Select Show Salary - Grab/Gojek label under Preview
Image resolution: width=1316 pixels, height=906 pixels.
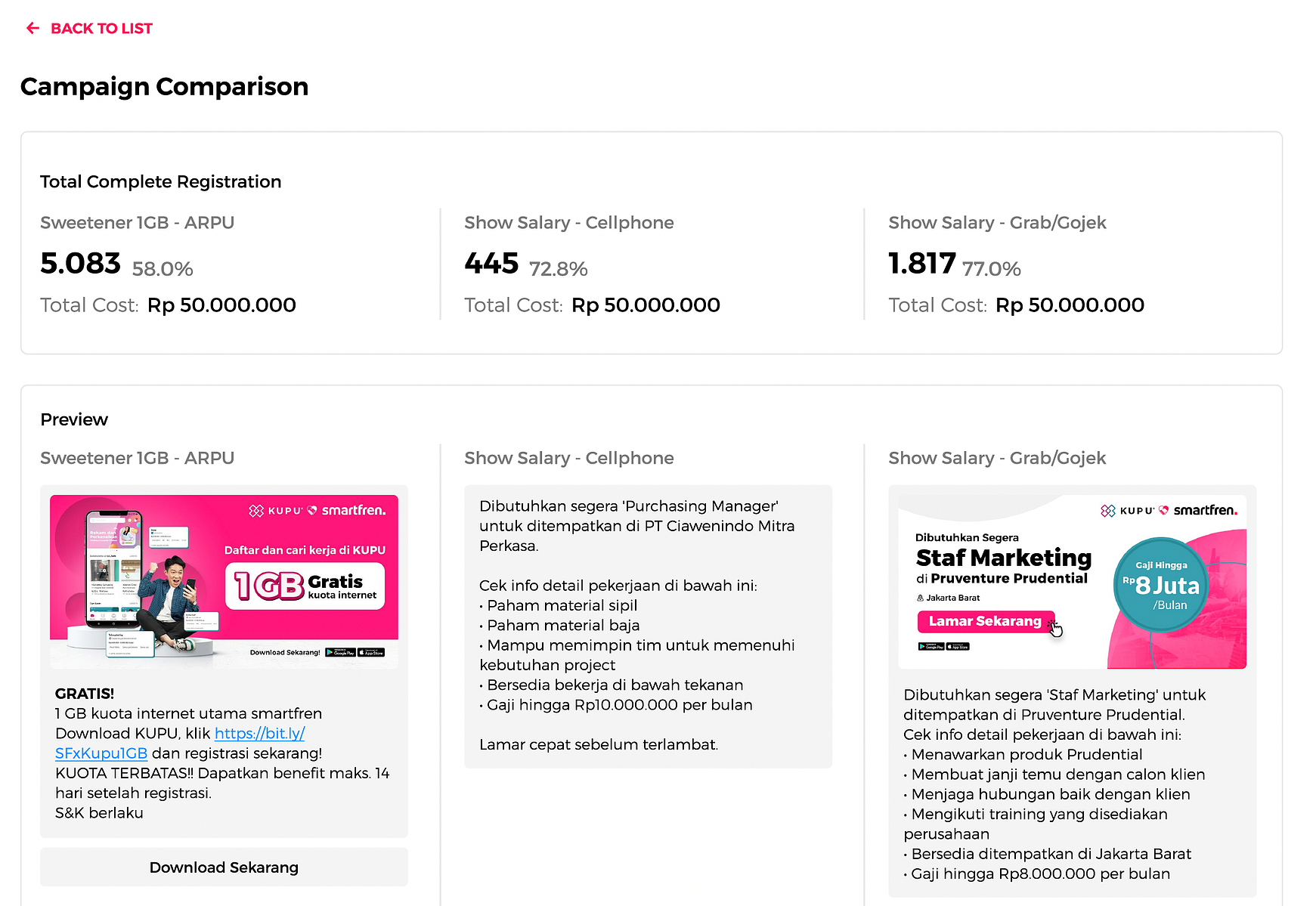[997, 459]
